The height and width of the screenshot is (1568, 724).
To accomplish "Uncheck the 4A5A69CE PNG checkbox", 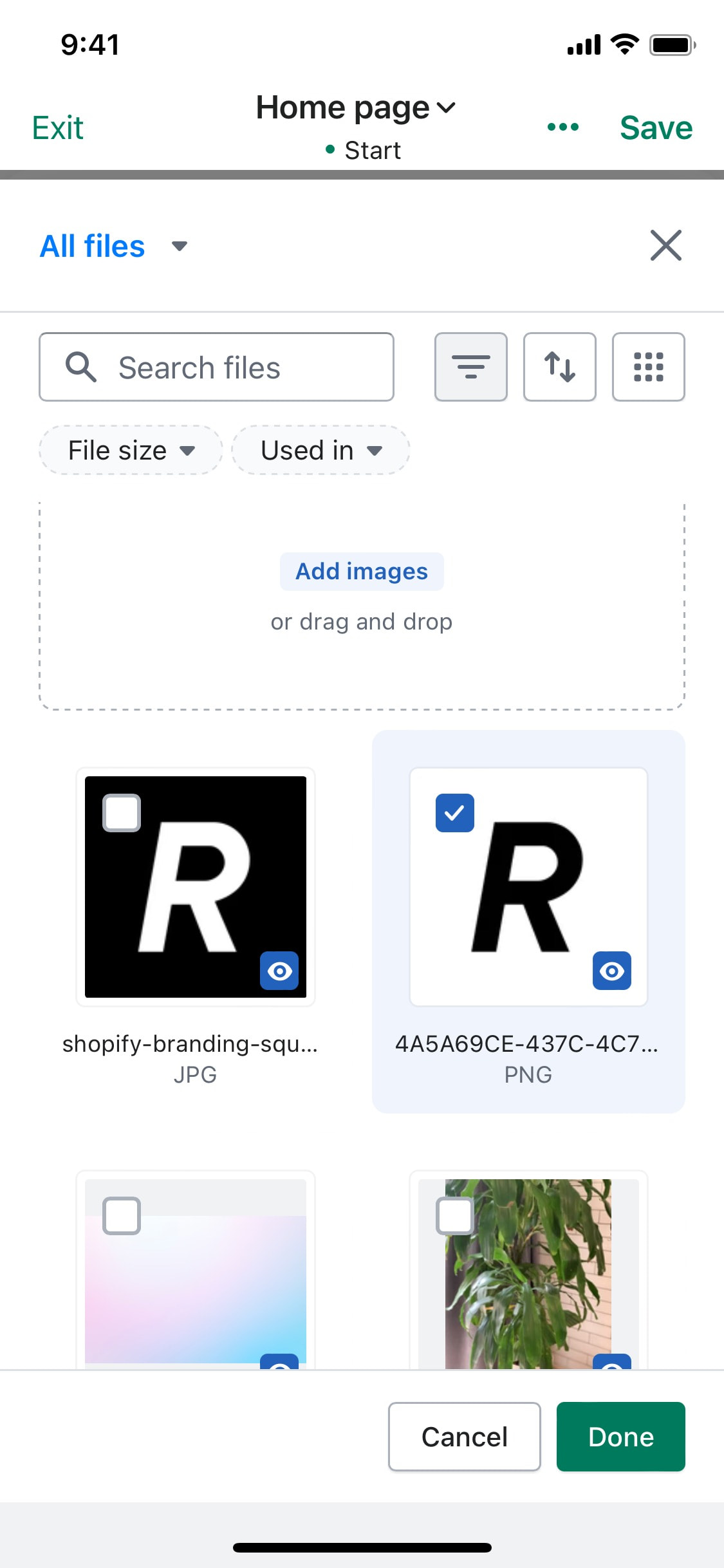I will point(455,813).
